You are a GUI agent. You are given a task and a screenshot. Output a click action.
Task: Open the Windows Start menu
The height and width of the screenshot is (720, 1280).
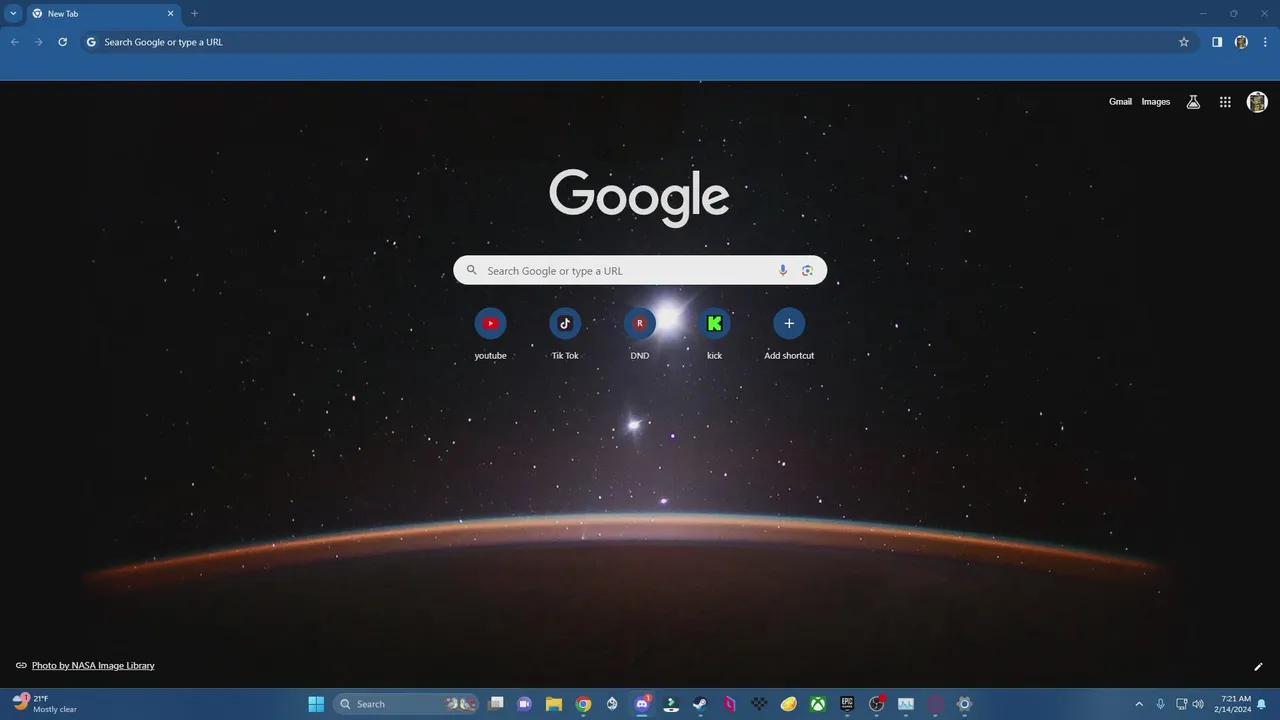point(316,704)
